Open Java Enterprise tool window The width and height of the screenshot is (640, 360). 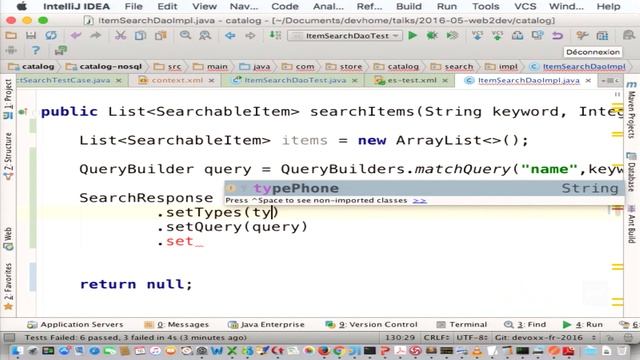[x=266, y=324]
